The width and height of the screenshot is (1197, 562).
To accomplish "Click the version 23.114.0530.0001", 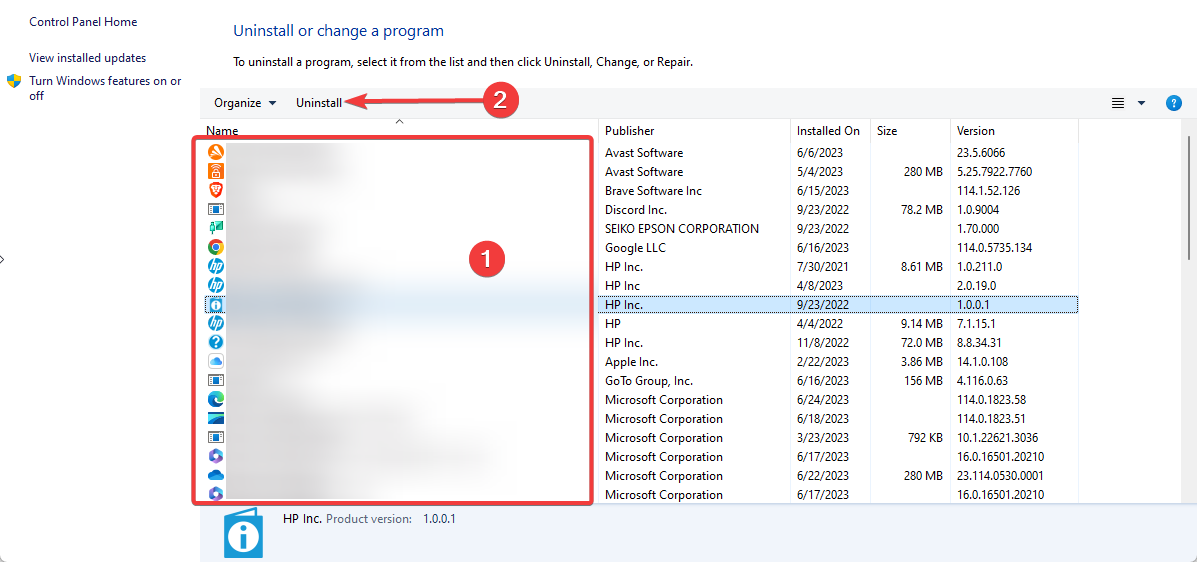I will coord(1000,476).
